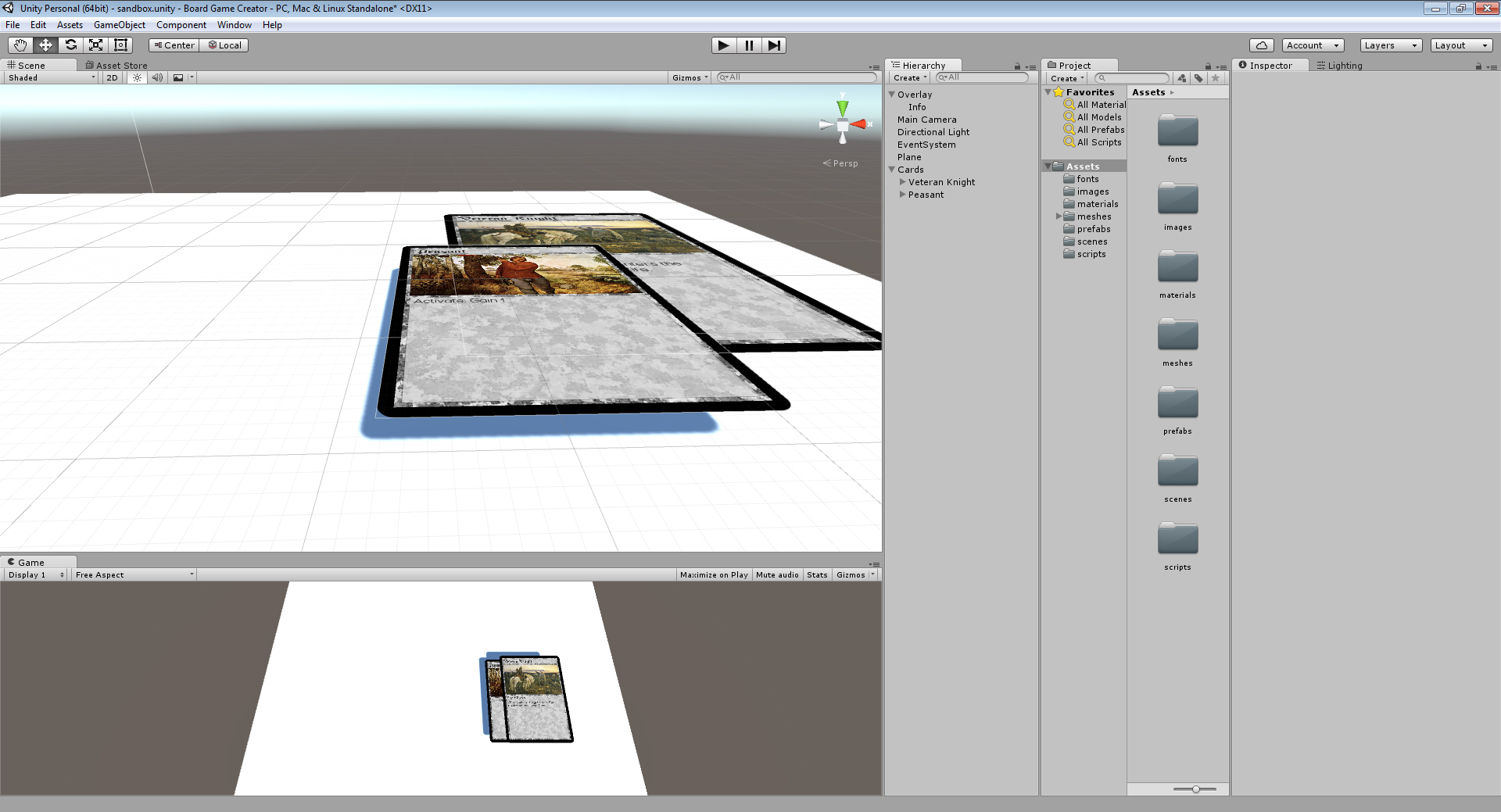Open the Help menu
This screenshot has width=1501, height=812.
[x=272, y=25]
